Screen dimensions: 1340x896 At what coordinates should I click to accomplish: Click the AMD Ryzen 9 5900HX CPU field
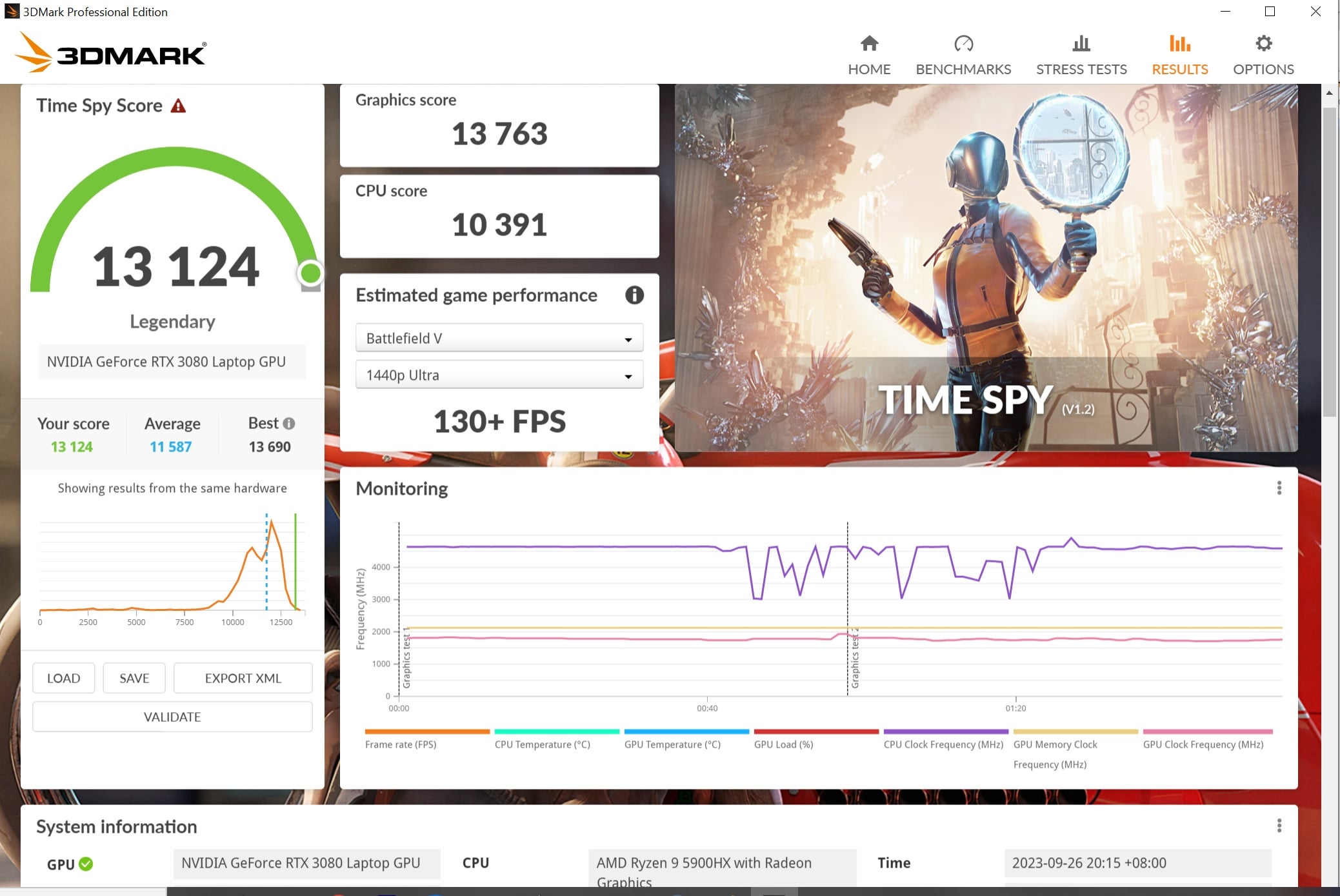722,868
